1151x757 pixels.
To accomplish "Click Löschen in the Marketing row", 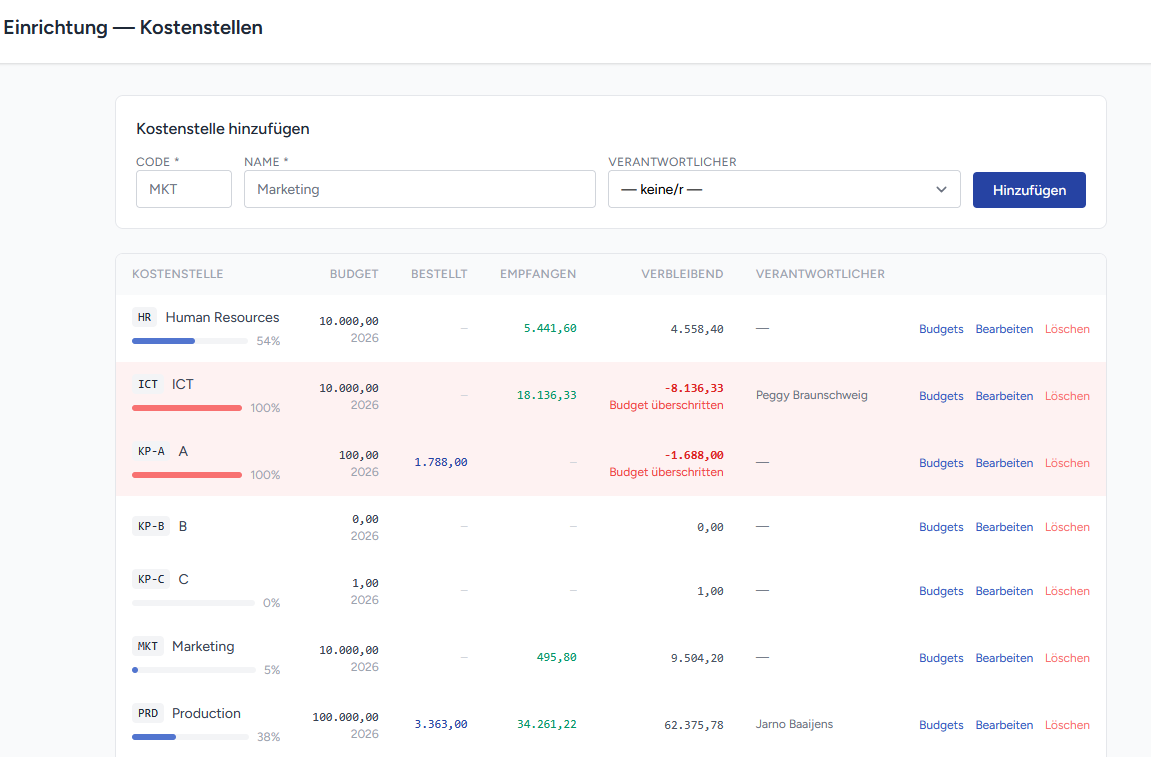I will (x=1067, y=658).
